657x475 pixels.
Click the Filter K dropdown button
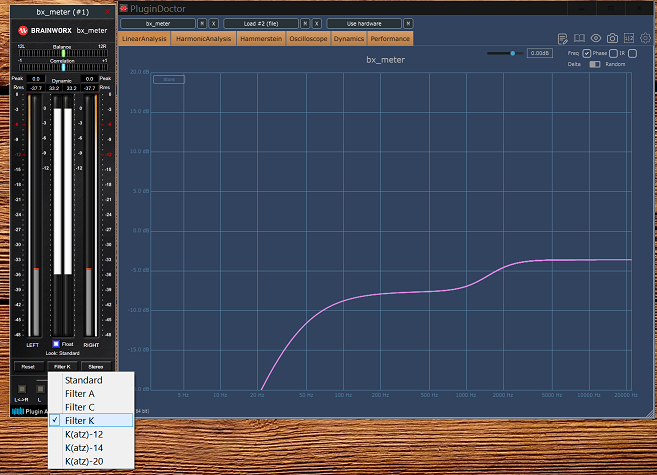pyautogui.click(x=62, y=367)
